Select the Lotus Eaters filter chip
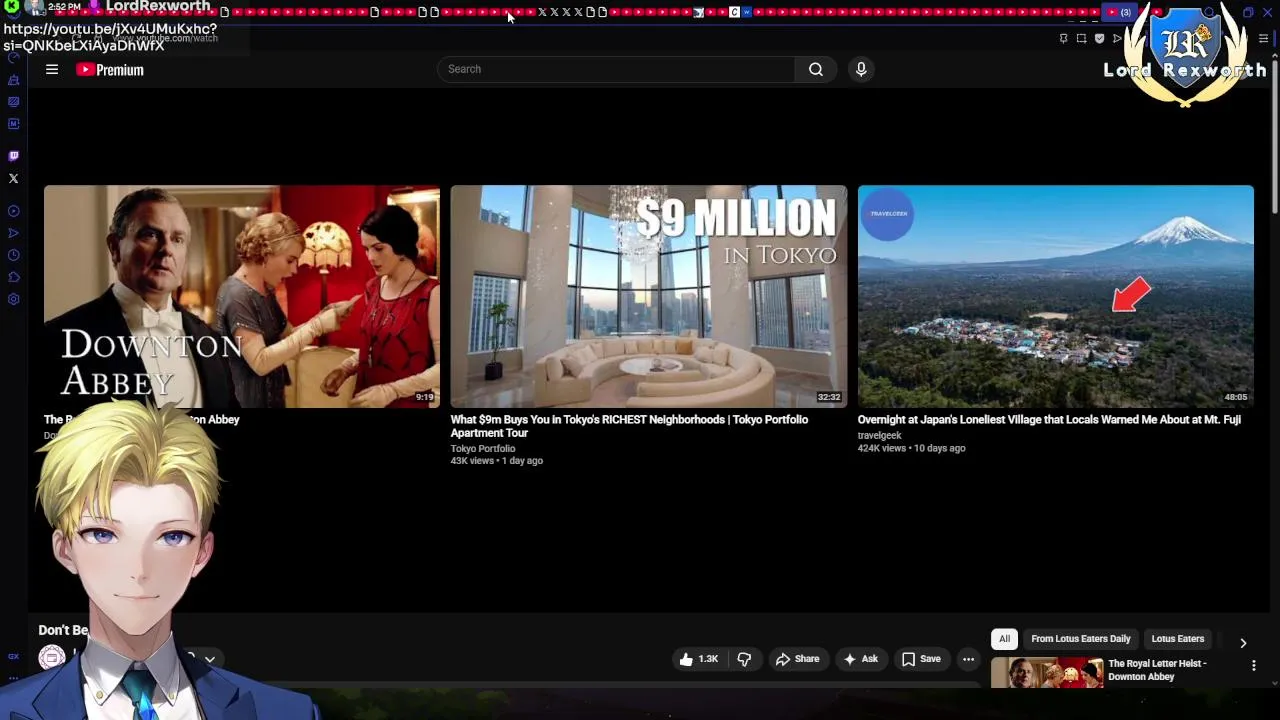Screen dimensions: 1280x720 click(1177, 639)
